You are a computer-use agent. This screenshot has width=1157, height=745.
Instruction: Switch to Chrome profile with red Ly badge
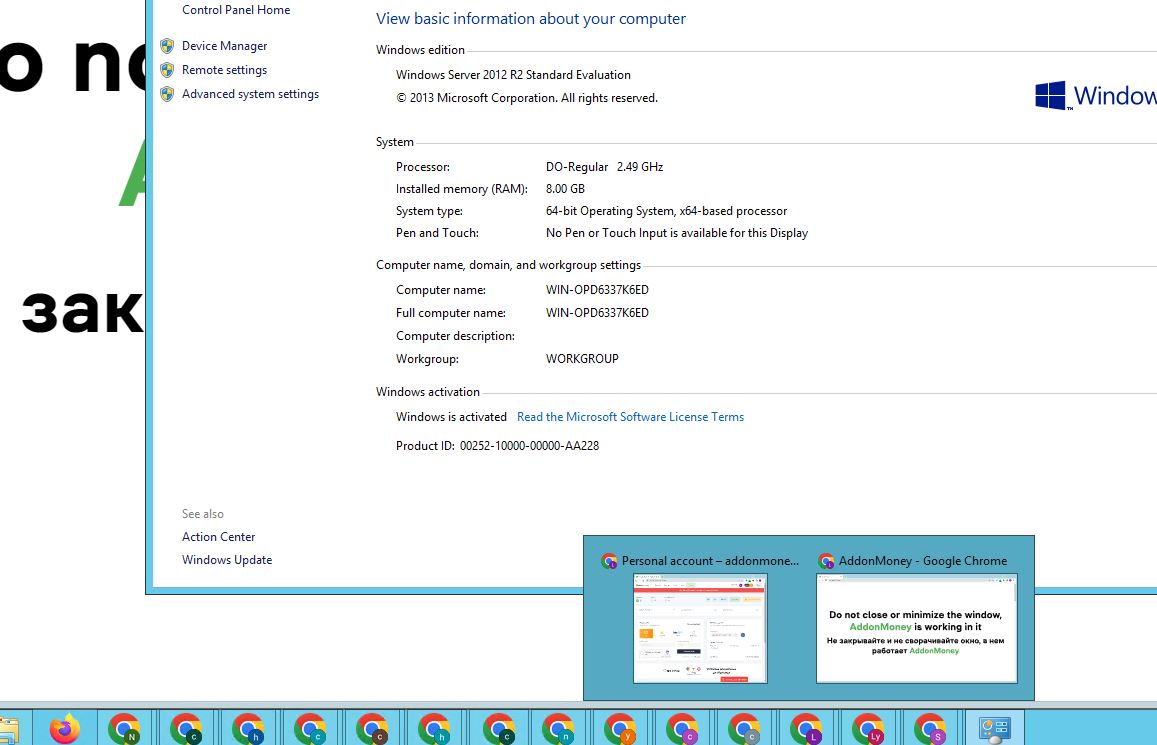click(x=868, y=729)
